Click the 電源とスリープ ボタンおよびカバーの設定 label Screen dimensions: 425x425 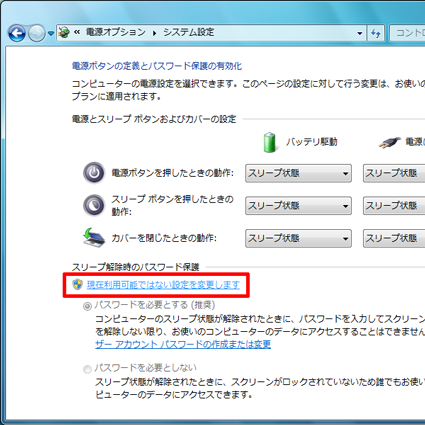click(x=154, y=119)
